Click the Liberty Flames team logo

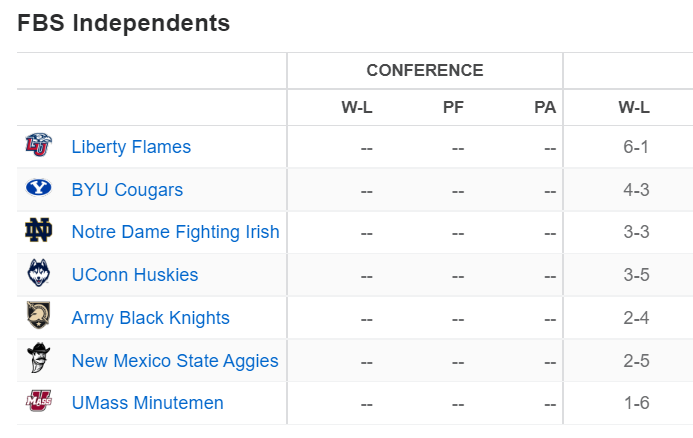39,146
